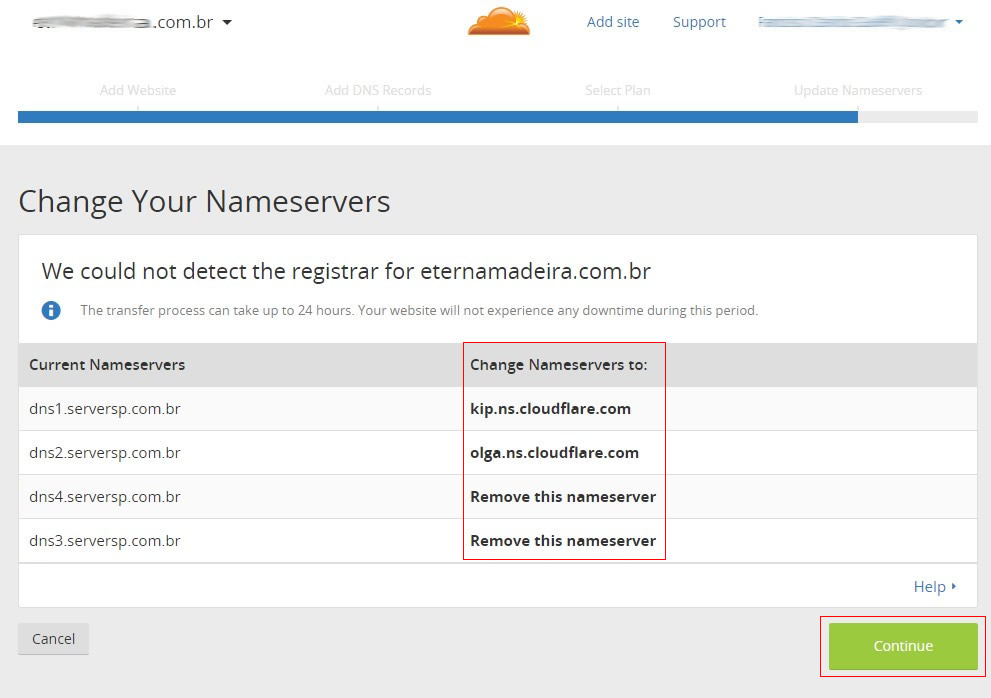Select the Add Website step
The width and height of the screenshot is (991, 698).
click(138, 90)
